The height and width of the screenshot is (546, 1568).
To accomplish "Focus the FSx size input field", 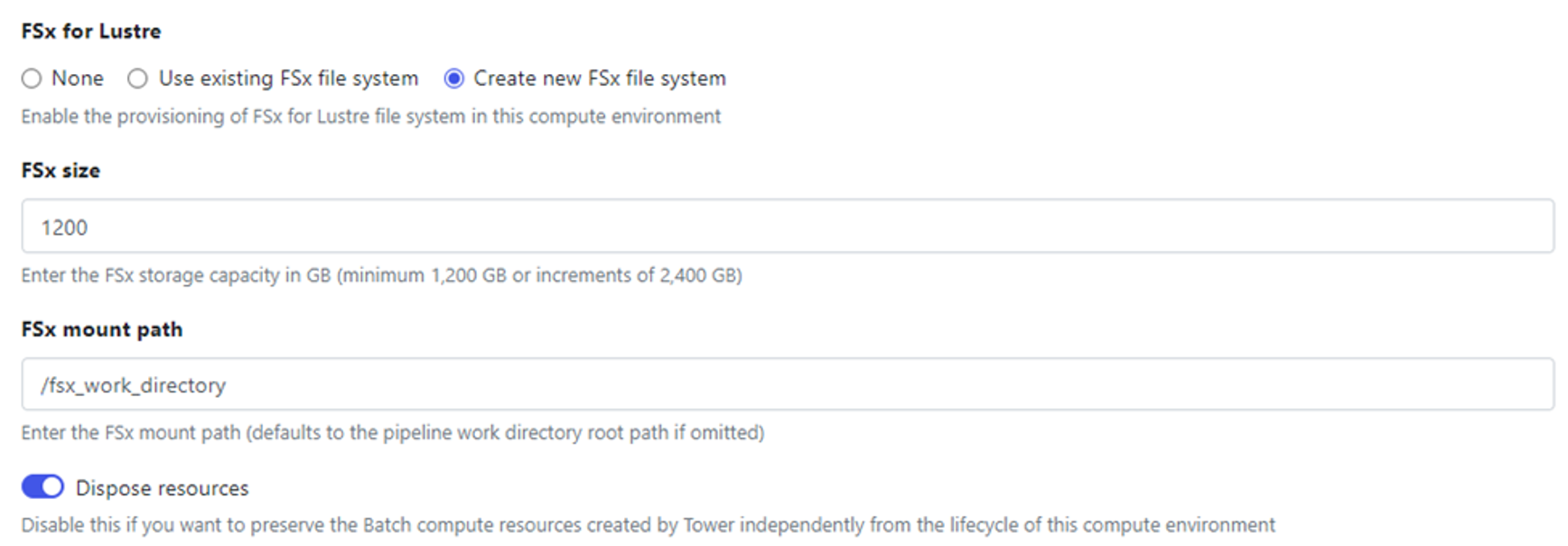I will point(788,227).
